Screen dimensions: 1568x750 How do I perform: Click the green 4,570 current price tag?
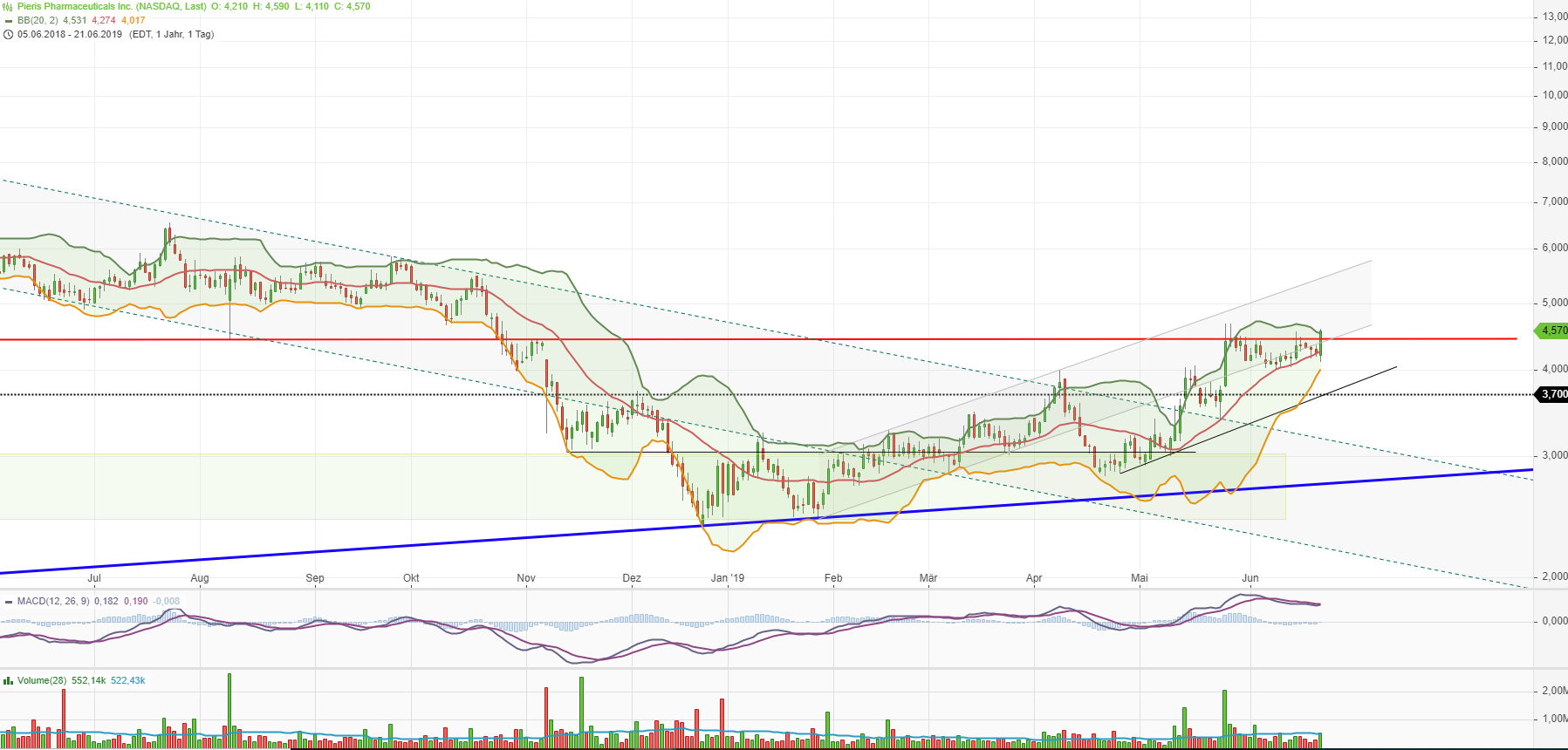[1552, 331]
